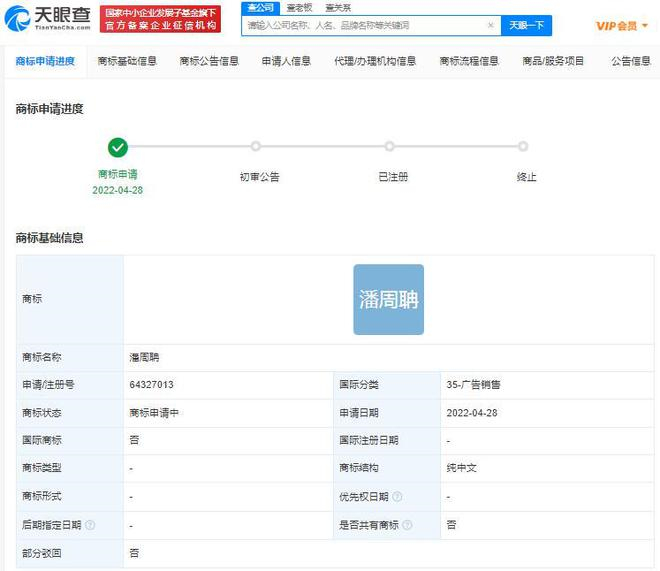Switch to the 申请人信息 tab

286,61
